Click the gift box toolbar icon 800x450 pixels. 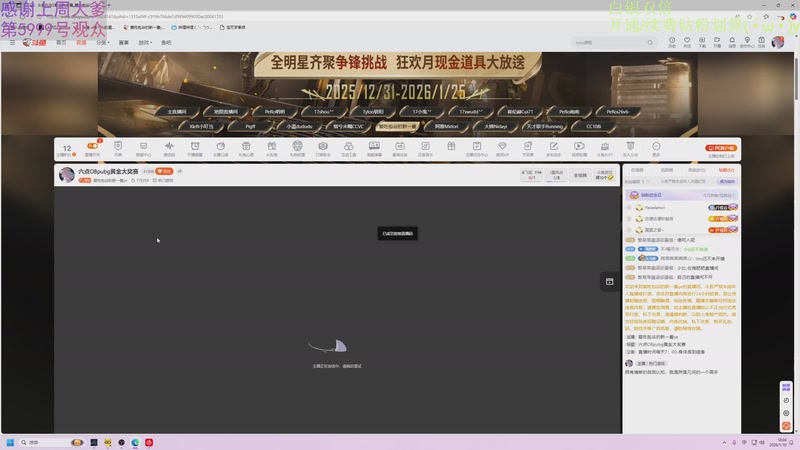(x=451, y=147)
